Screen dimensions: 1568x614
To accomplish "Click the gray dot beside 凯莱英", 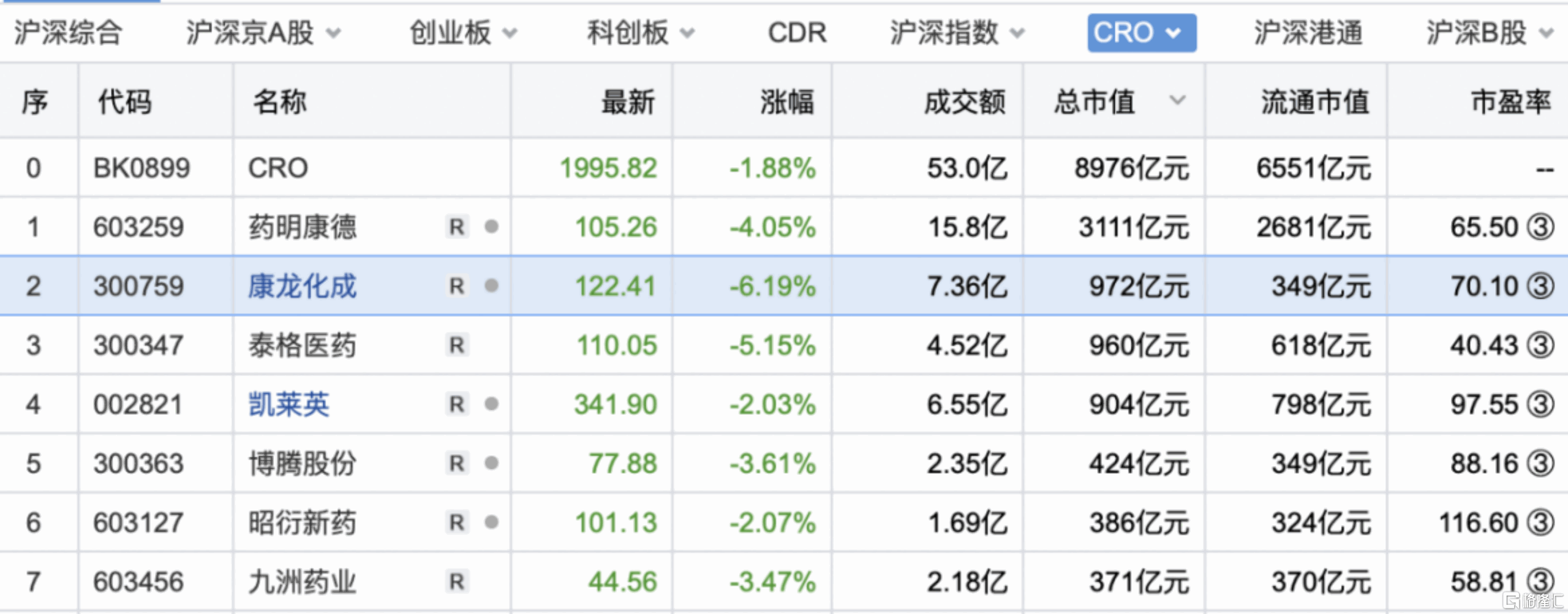I will coord(491,404).
